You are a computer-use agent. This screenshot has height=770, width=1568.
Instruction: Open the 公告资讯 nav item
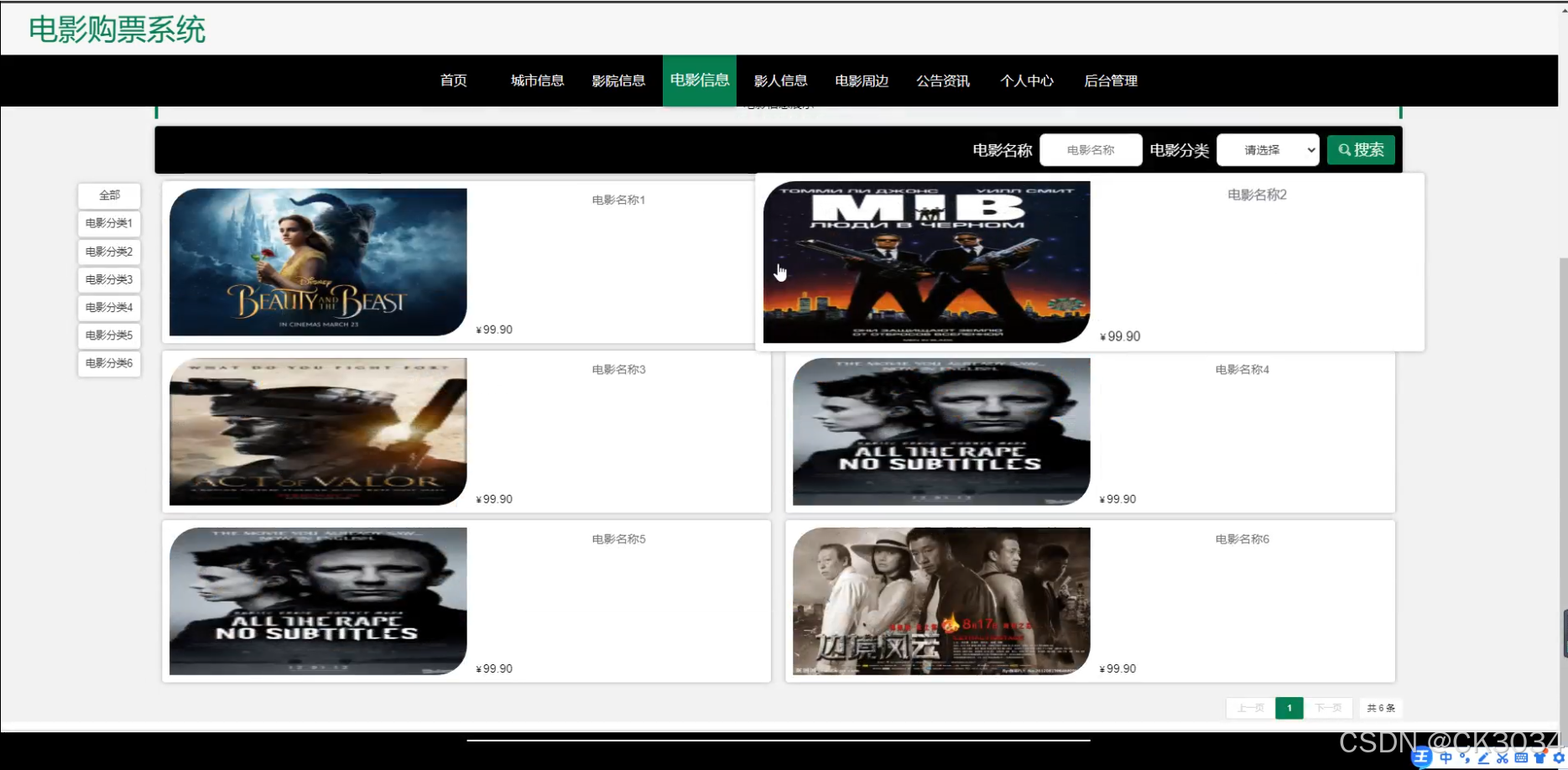click(943, 81)
